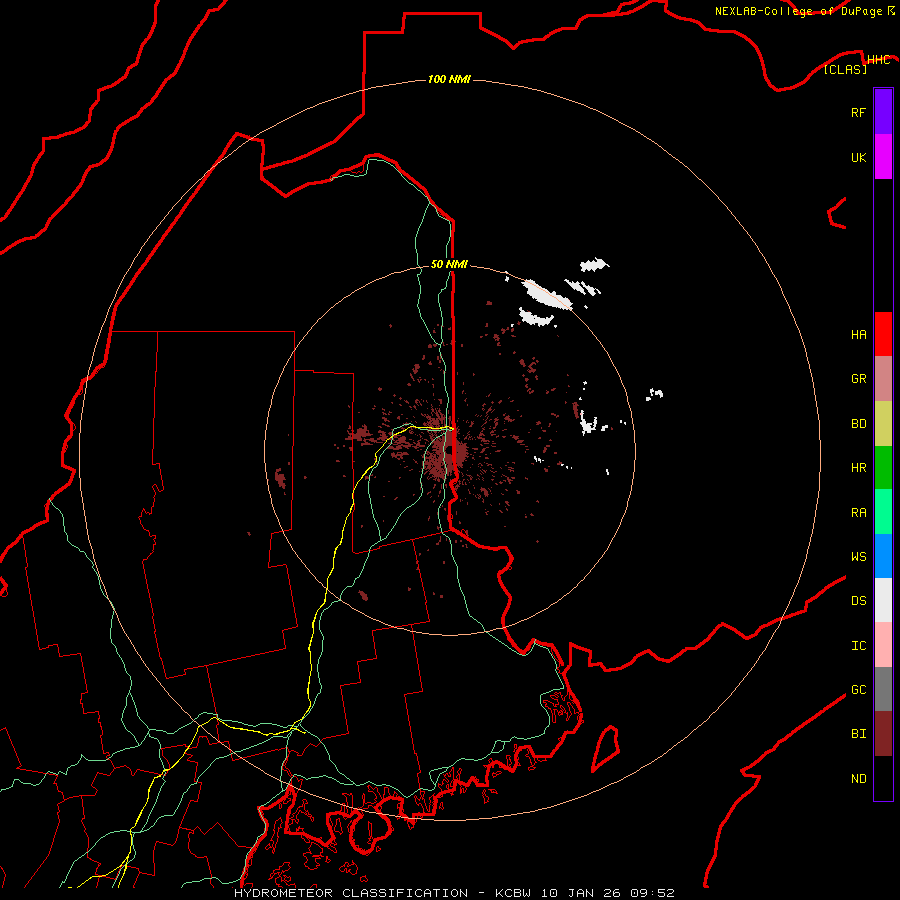Click the BI dark-red legend swatch

pos(883,734)
